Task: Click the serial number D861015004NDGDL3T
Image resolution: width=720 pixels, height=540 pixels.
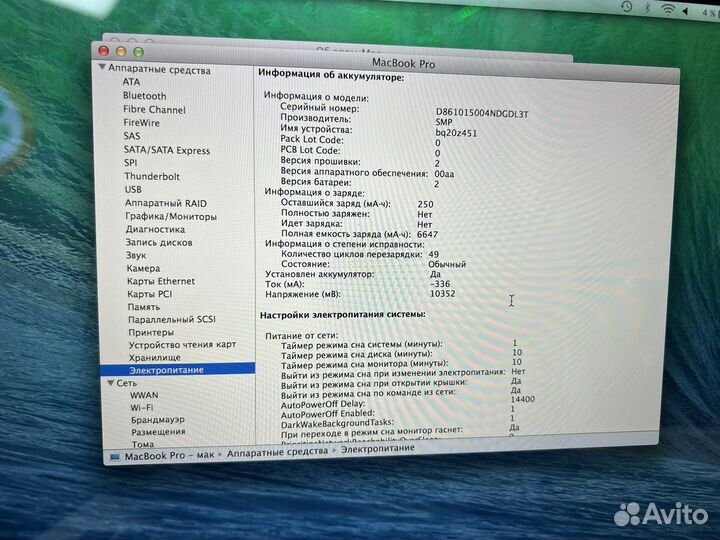Action: click(482, 113)
